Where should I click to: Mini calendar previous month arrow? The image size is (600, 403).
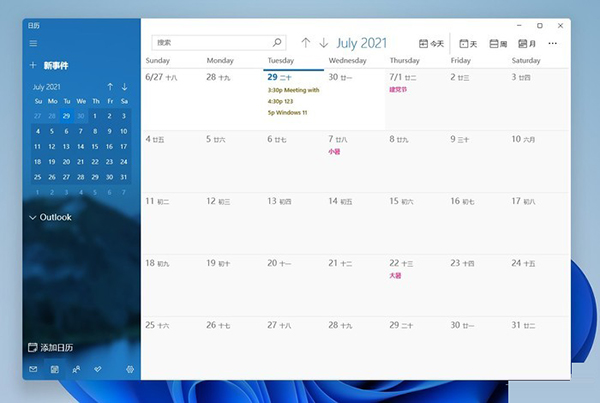point(110,87)
